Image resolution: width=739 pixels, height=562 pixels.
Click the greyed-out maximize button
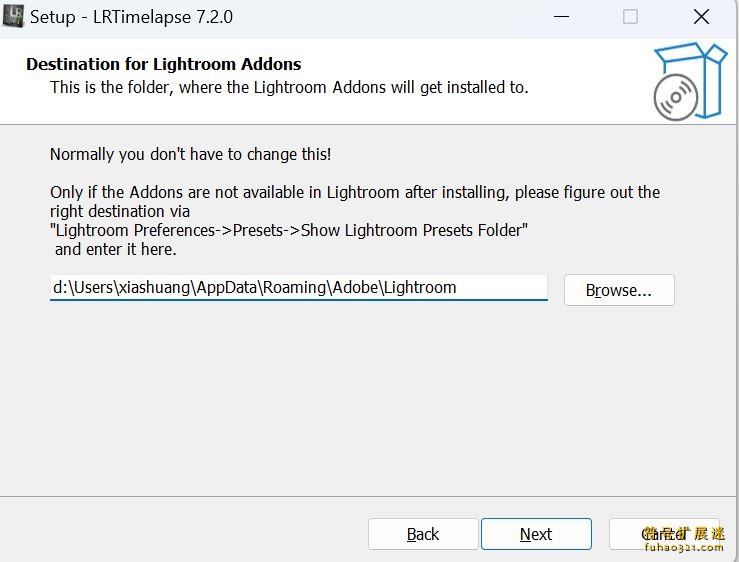coord(630,17)
